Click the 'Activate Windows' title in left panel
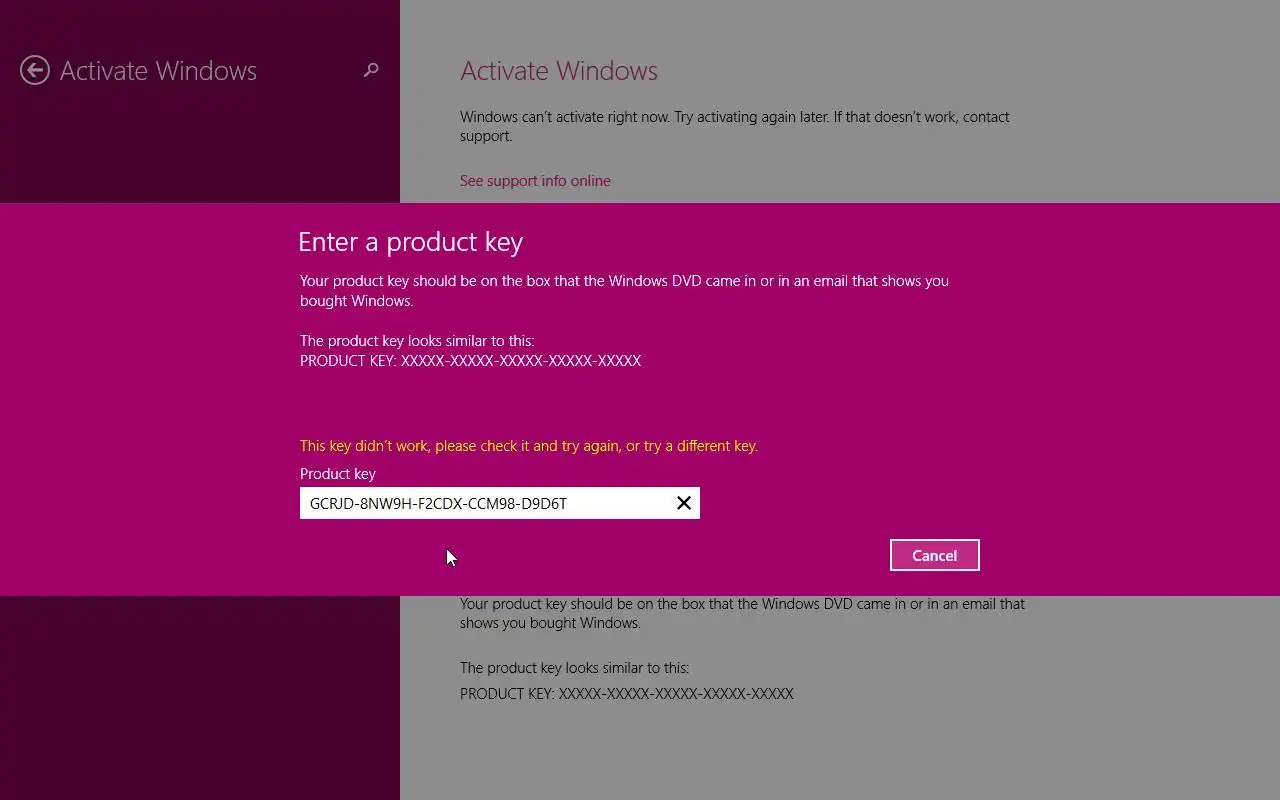 [158, 71]
